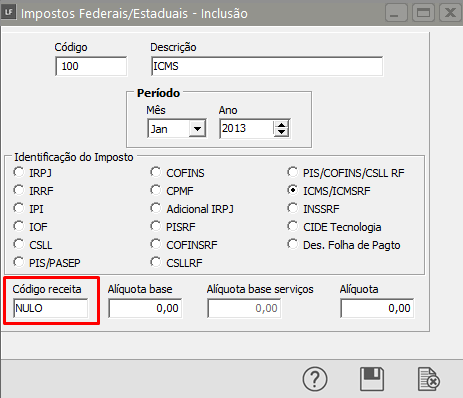This screenshot has height=398, width=463.
Task: Click the Código input field
Action: 91,66
